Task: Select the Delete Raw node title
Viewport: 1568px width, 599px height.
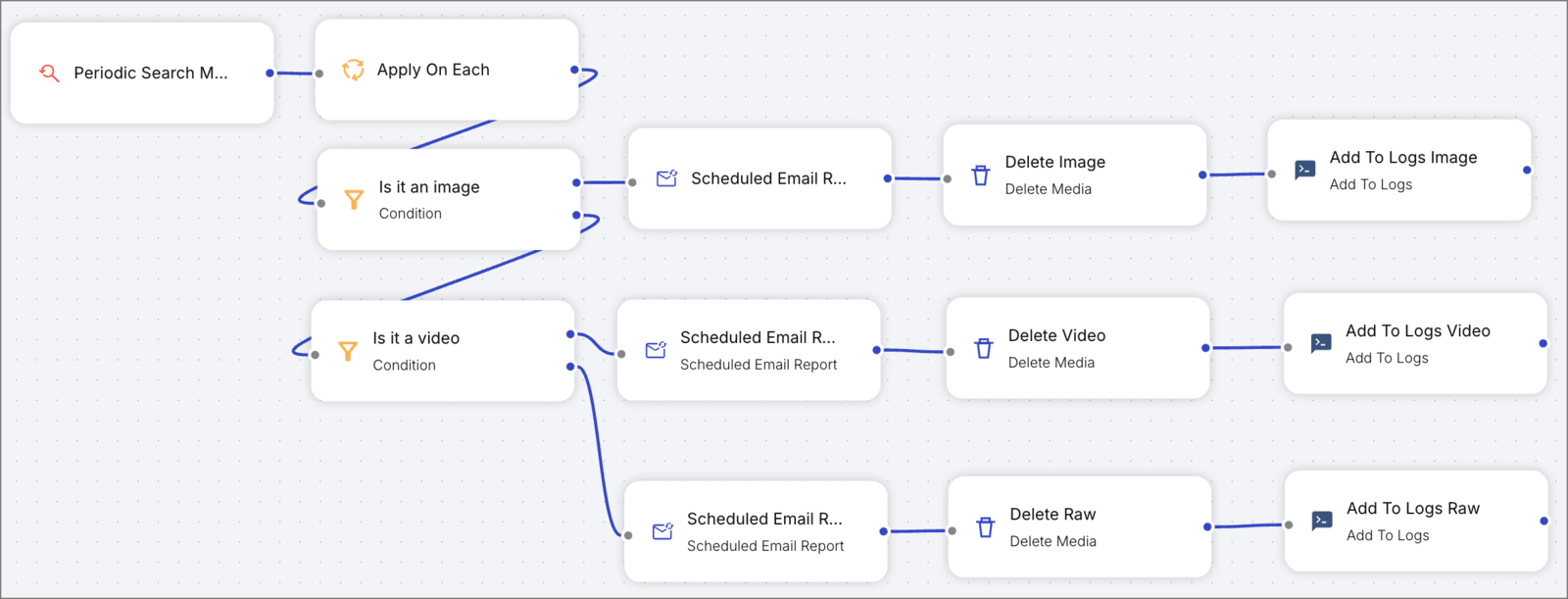Action: pyautogui.click(x=1053, y=515)
